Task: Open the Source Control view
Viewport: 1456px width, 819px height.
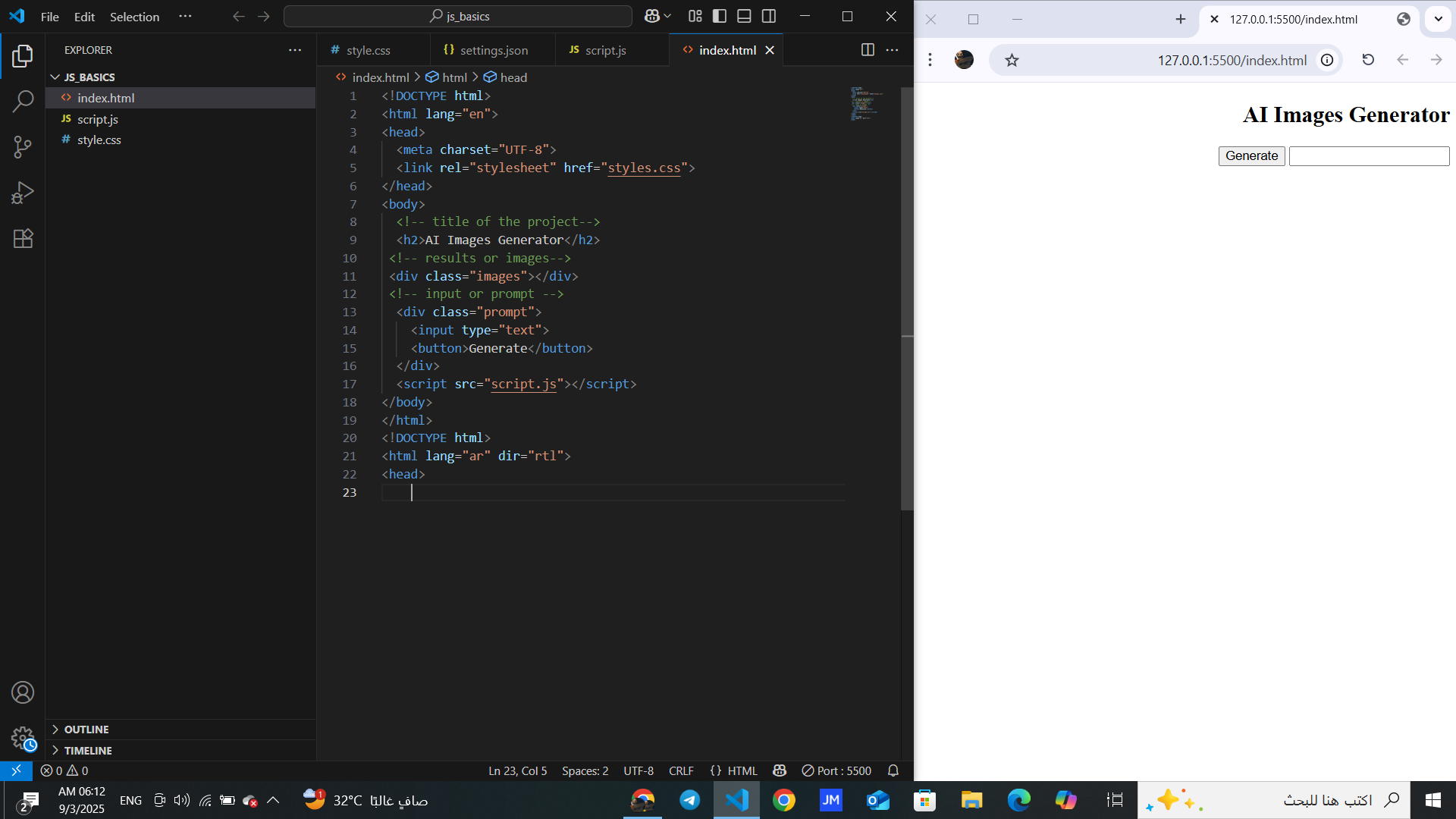Action: pos(23,147)
